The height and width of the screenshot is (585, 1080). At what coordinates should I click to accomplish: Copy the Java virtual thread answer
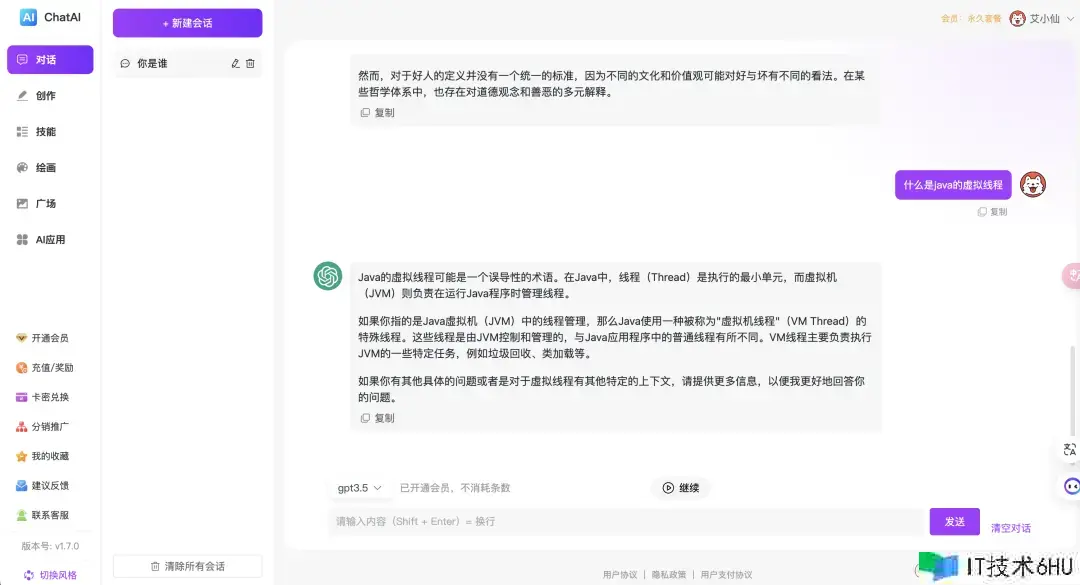(378, 418)
